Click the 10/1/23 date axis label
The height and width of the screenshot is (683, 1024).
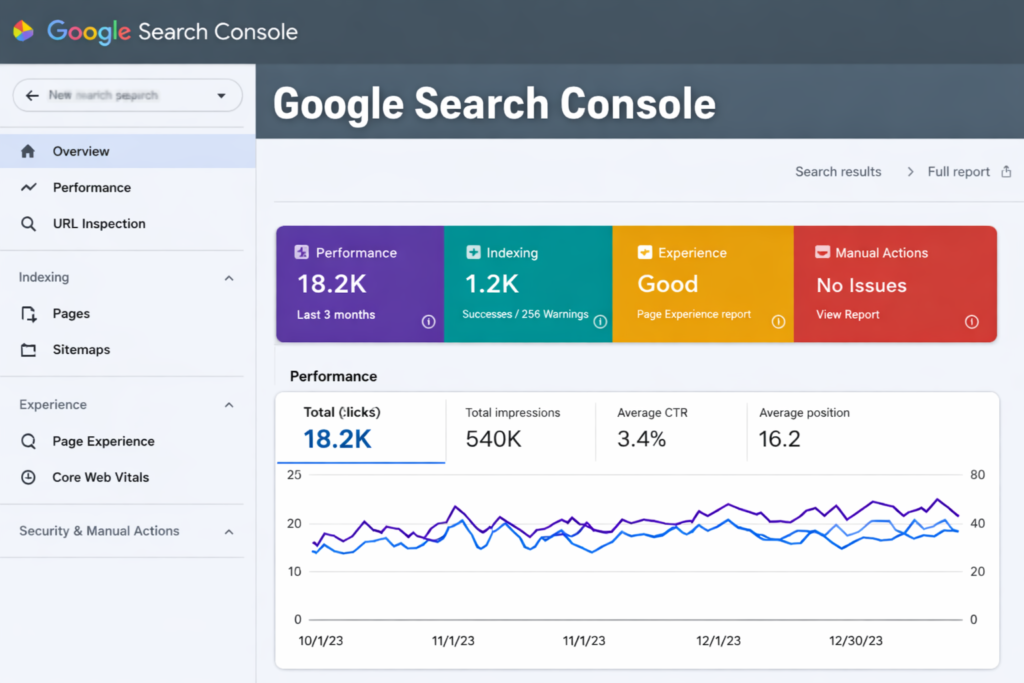(x=321, y=641)
